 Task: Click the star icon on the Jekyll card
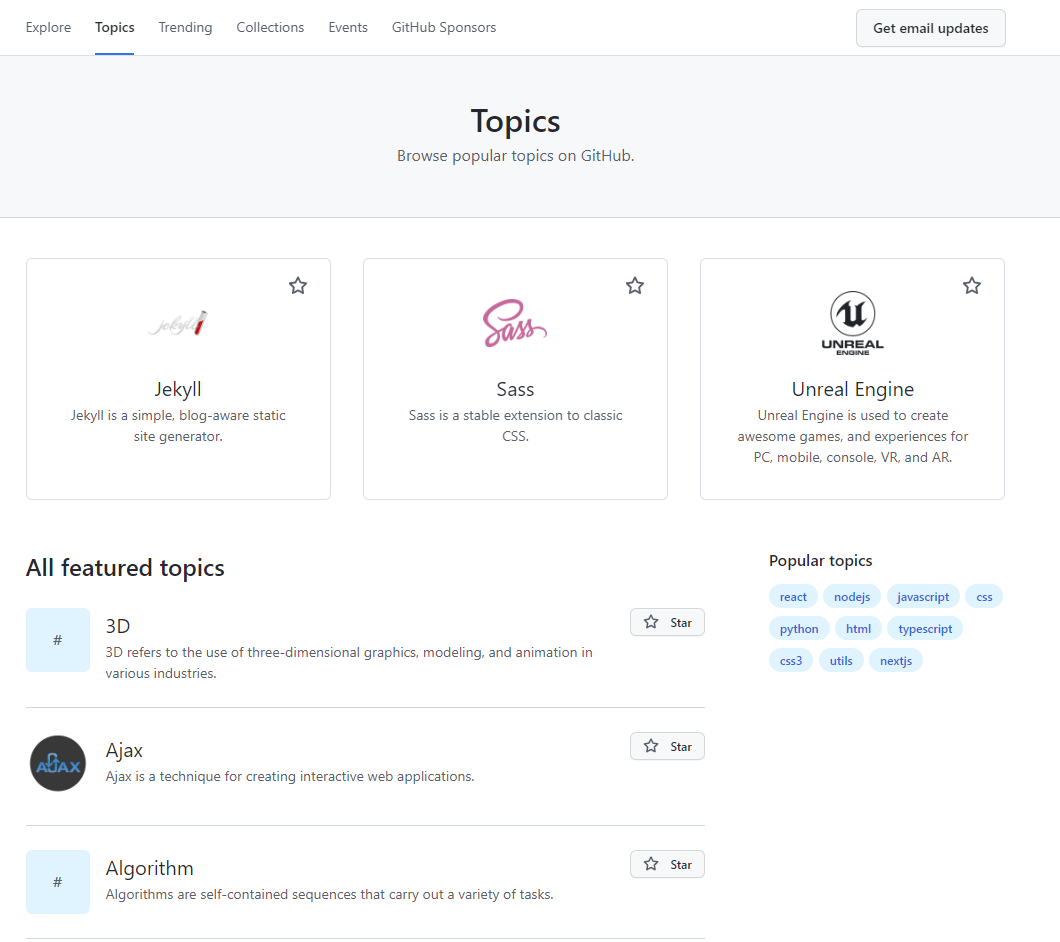pyautogui.click(x=297, y=285)
